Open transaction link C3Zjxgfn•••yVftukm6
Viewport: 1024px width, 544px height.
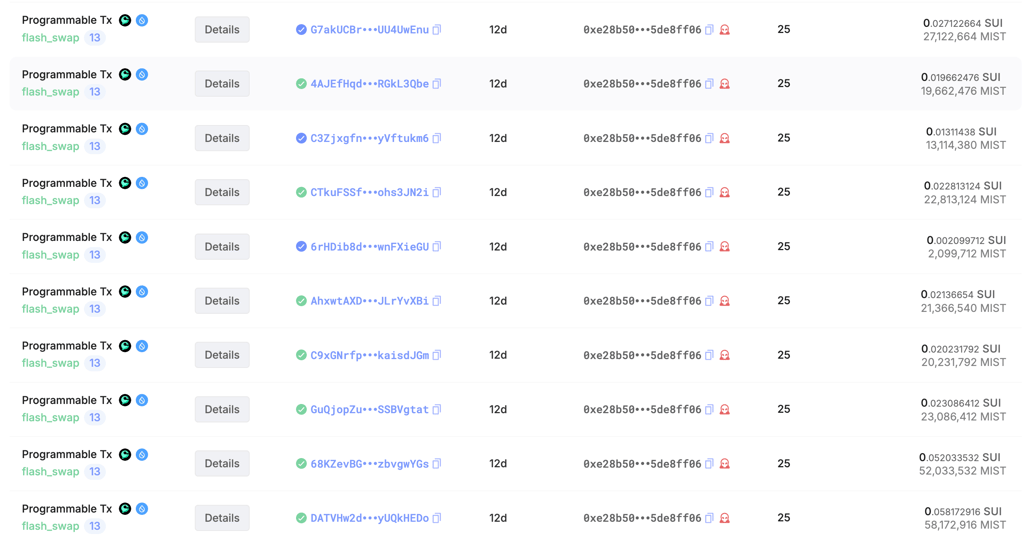370,138
